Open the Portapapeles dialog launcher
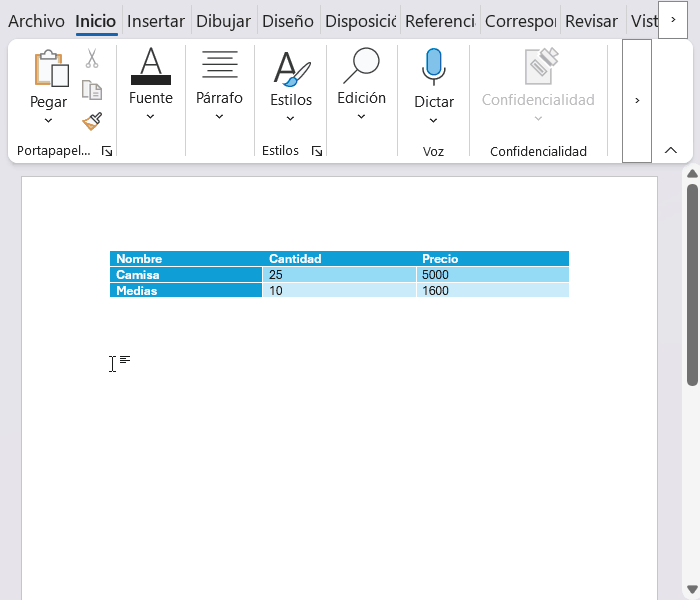Image resolution: width=700 pixels, height=600 pixels. (107, 151)
